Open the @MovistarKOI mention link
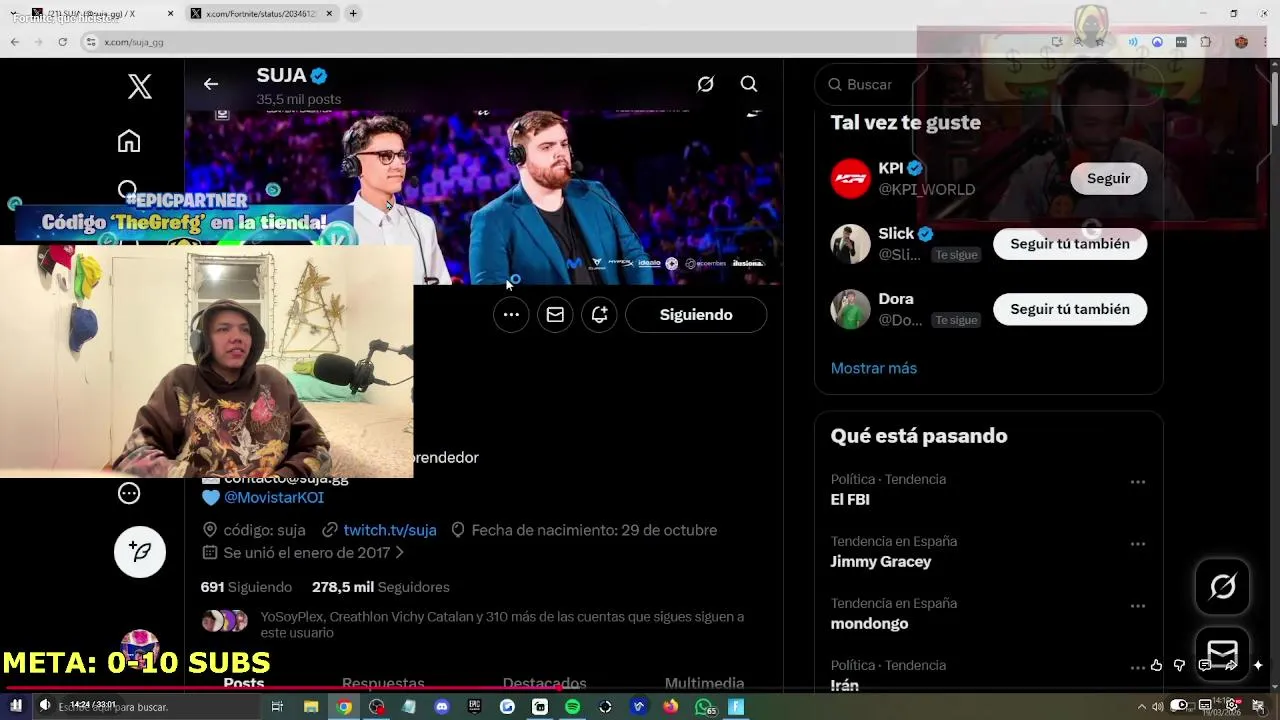 point(274,497)
